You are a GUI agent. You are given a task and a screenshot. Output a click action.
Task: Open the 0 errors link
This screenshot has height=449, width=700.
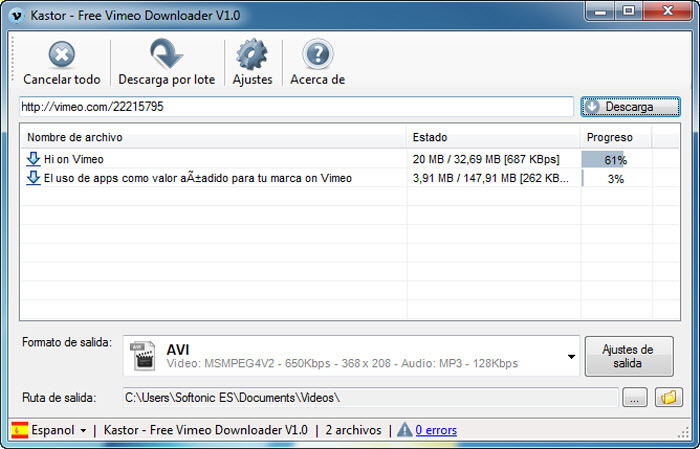436,430
